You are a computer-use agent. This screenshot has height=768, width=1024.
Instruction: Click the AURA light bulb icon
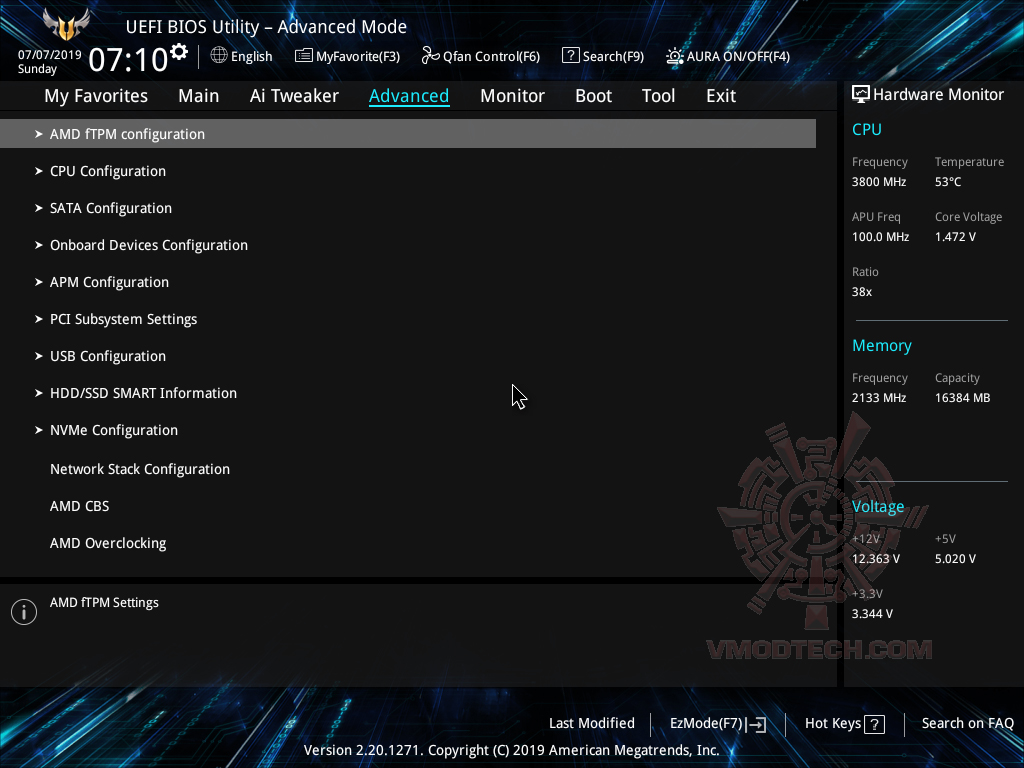(x=675, y=56)
